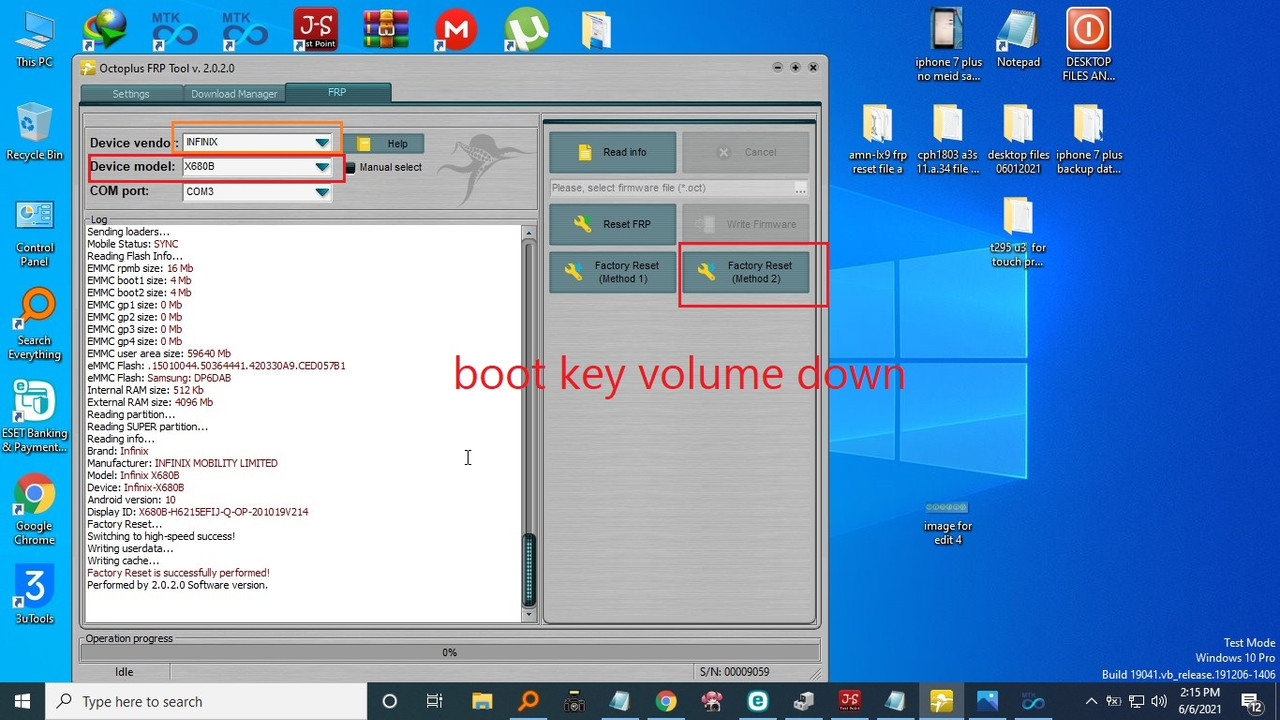Open desktop files 06012021 folder

(1018, 138)
